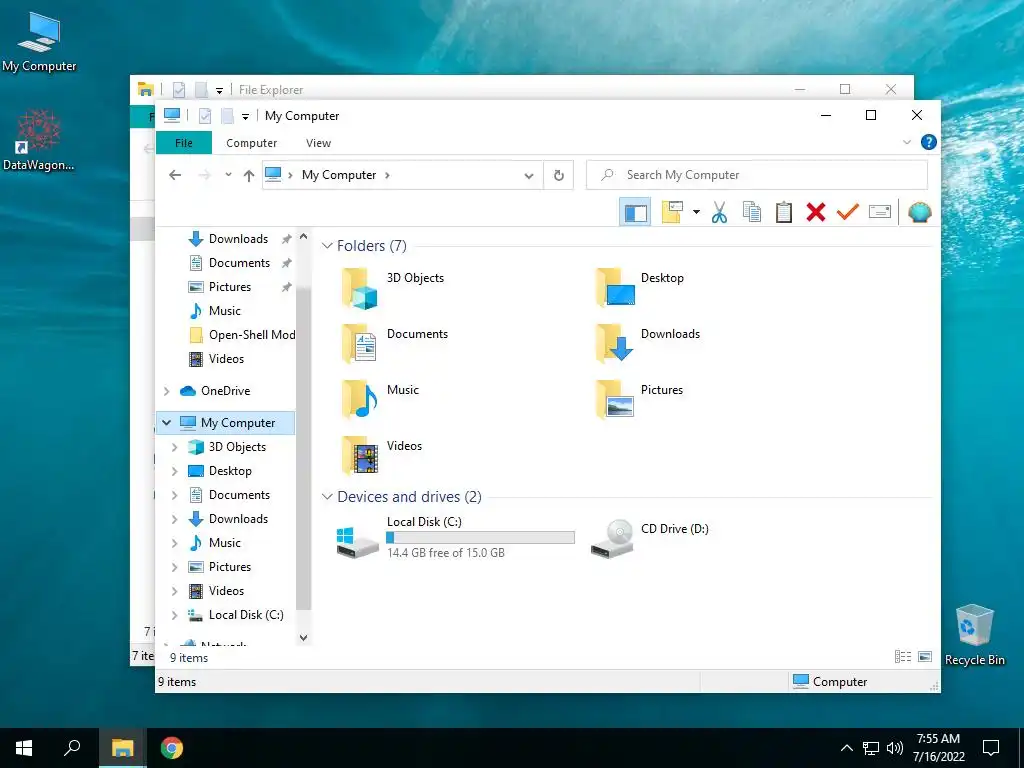Image resolution: width=1024 pixels, height=768 pixels.
Task: Click pinned Documents in Quick access
Action: [239, 263]
